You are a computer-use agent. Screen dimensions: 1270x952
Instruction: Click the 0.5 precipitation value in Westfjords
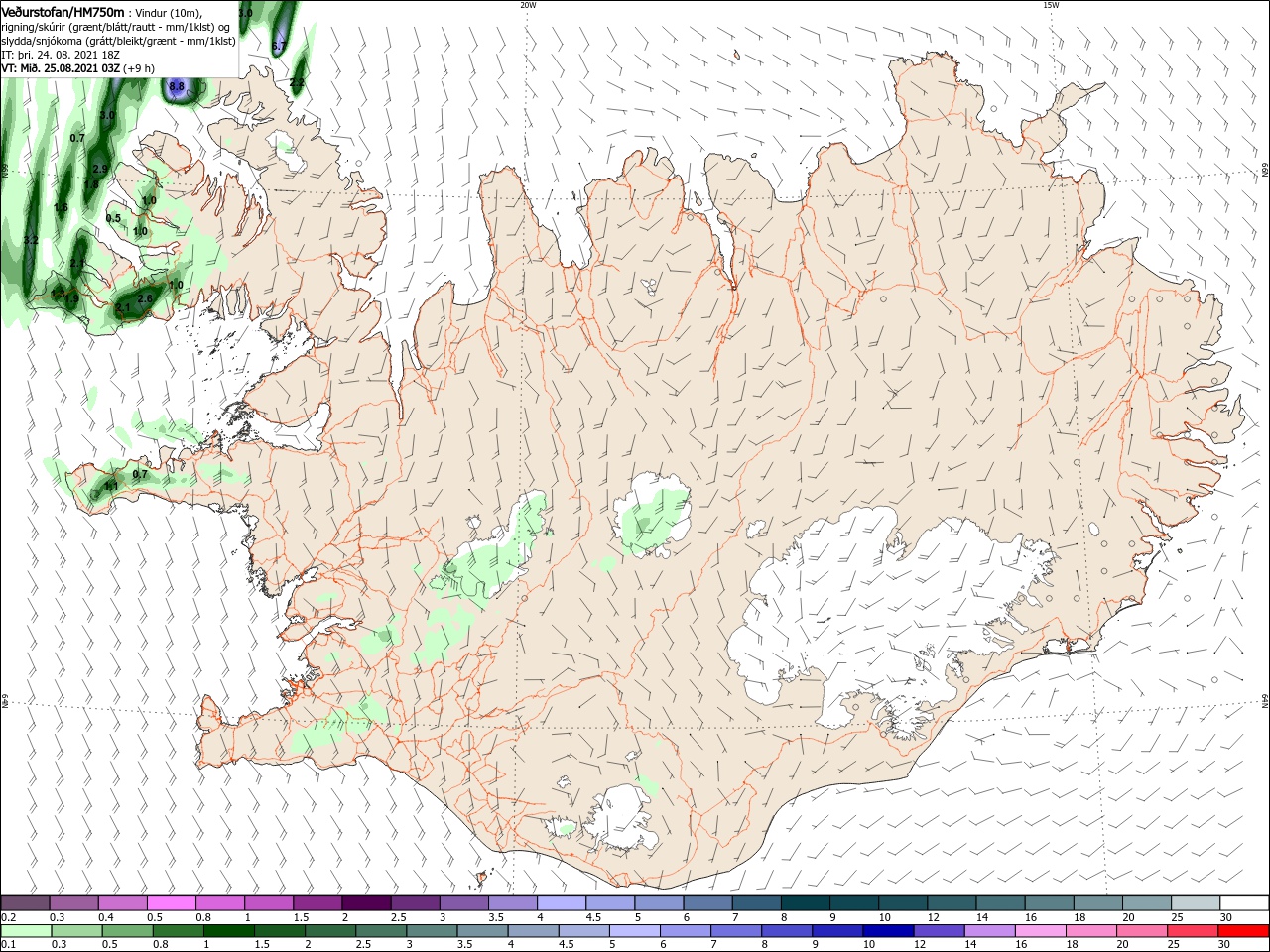pos(113,218)
